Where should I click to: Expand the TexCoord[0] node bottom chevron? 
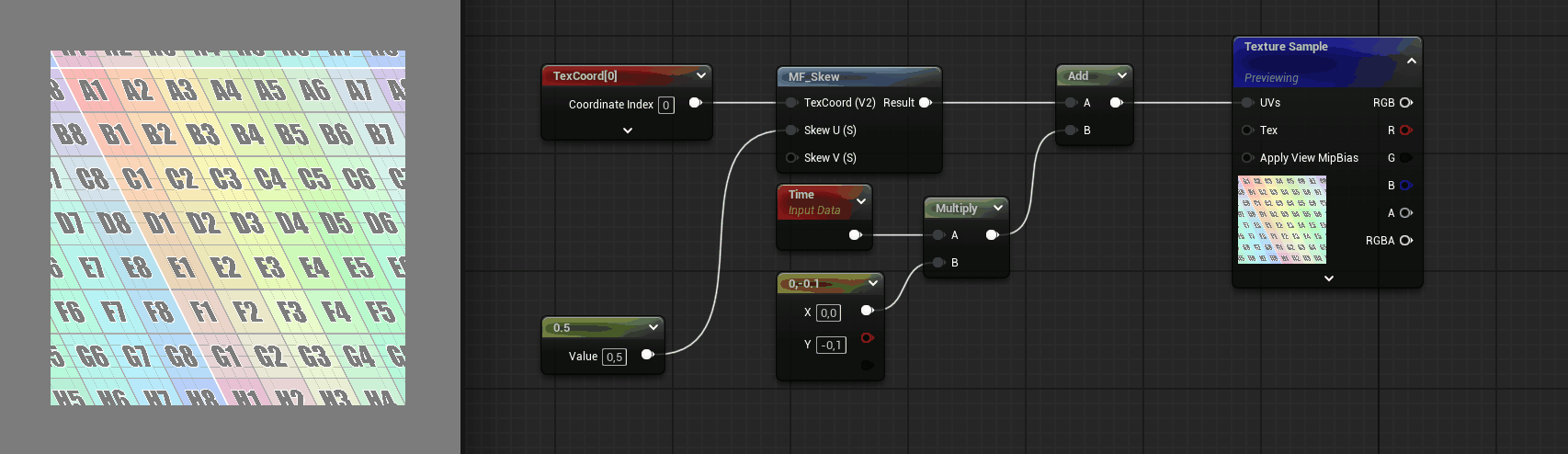628,131
